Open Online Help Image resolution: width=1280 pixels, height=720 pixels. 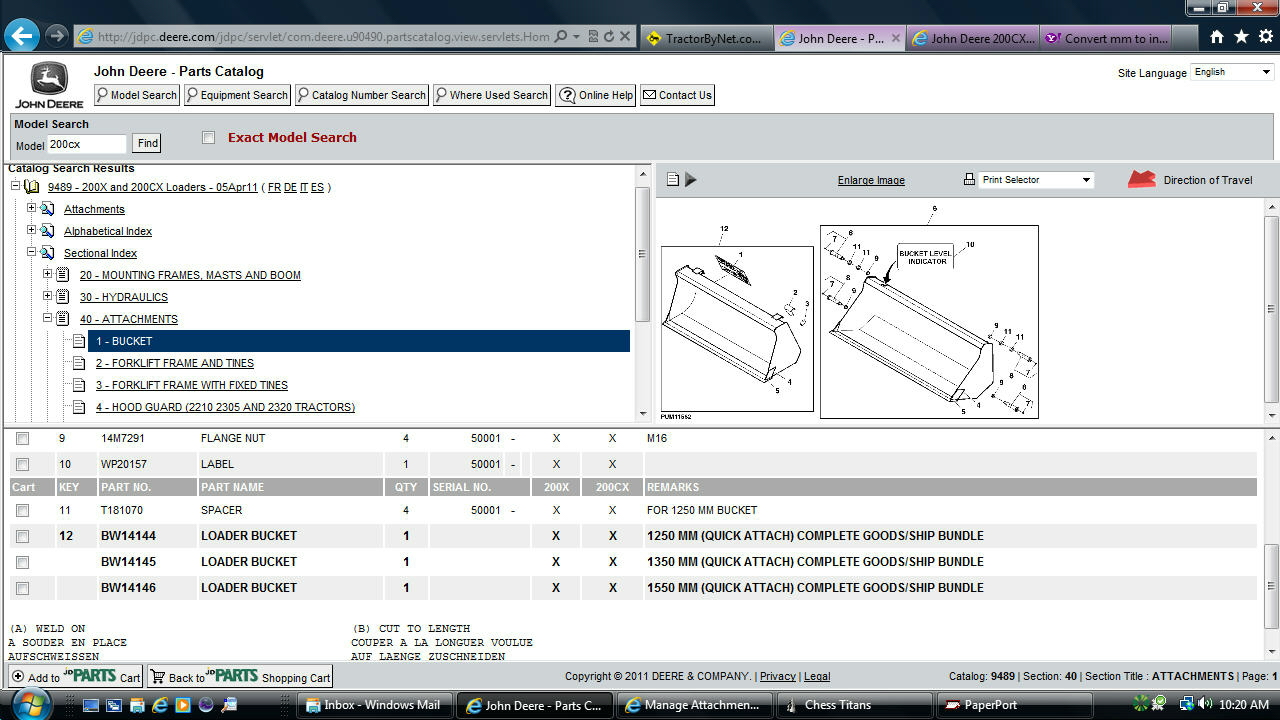coord(596,95)
